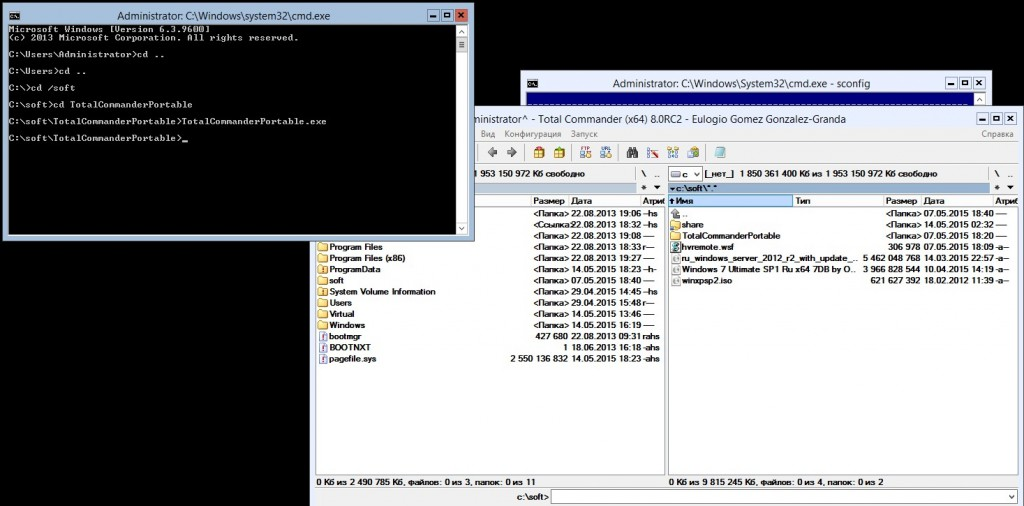Viewport: 1024px width, 506px height.
Task: Open the FTP connect toolbar icon
Action: [586, 153]
